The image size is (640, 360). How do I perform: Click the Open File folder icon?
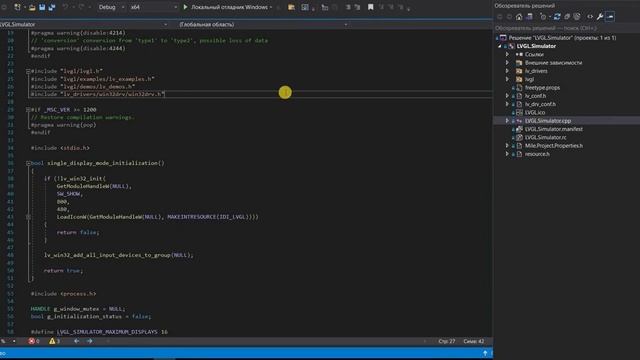32,7
